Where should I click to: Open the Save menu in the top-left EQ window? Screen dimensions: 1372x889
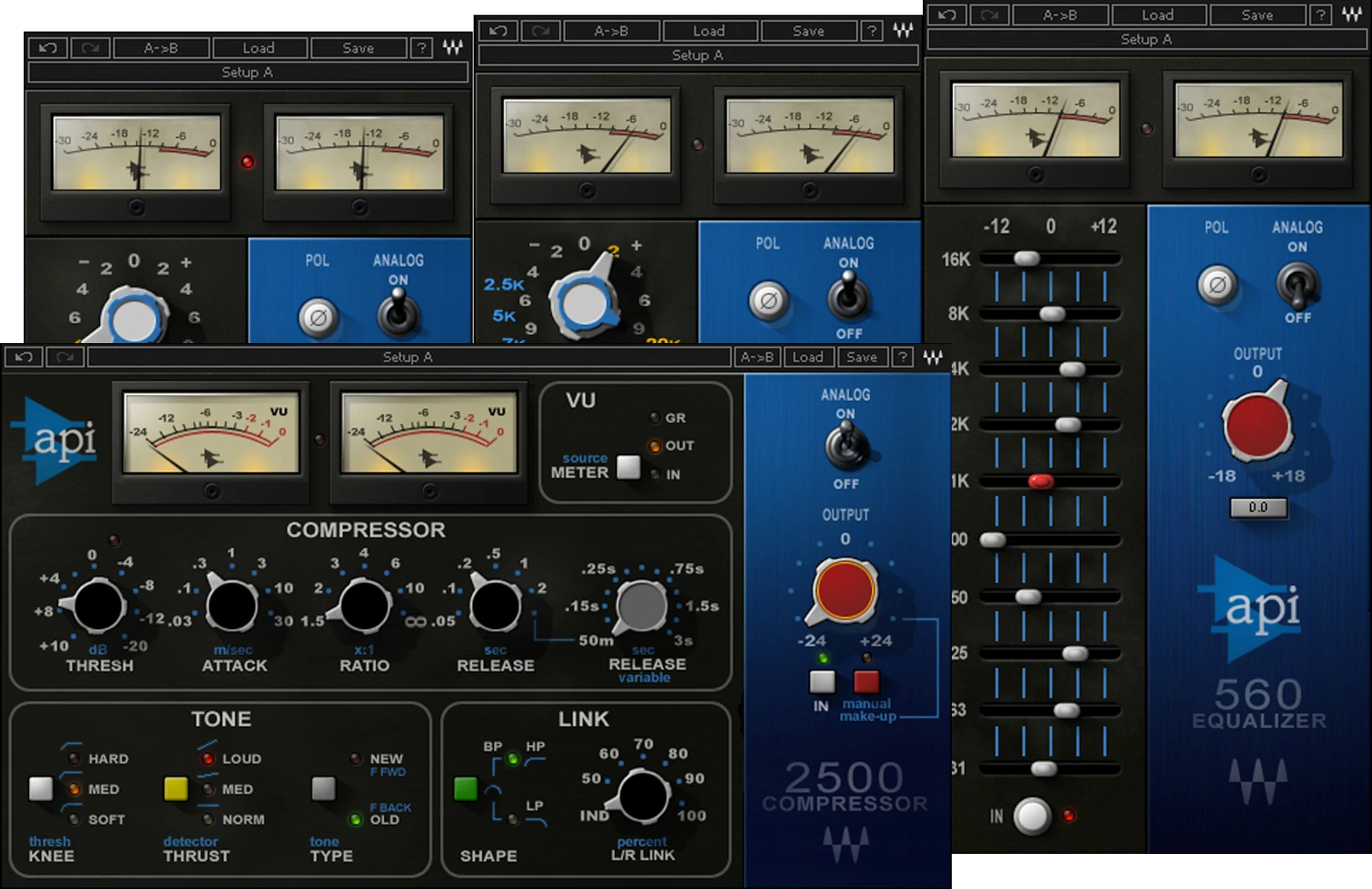click(x=357, y=47)
